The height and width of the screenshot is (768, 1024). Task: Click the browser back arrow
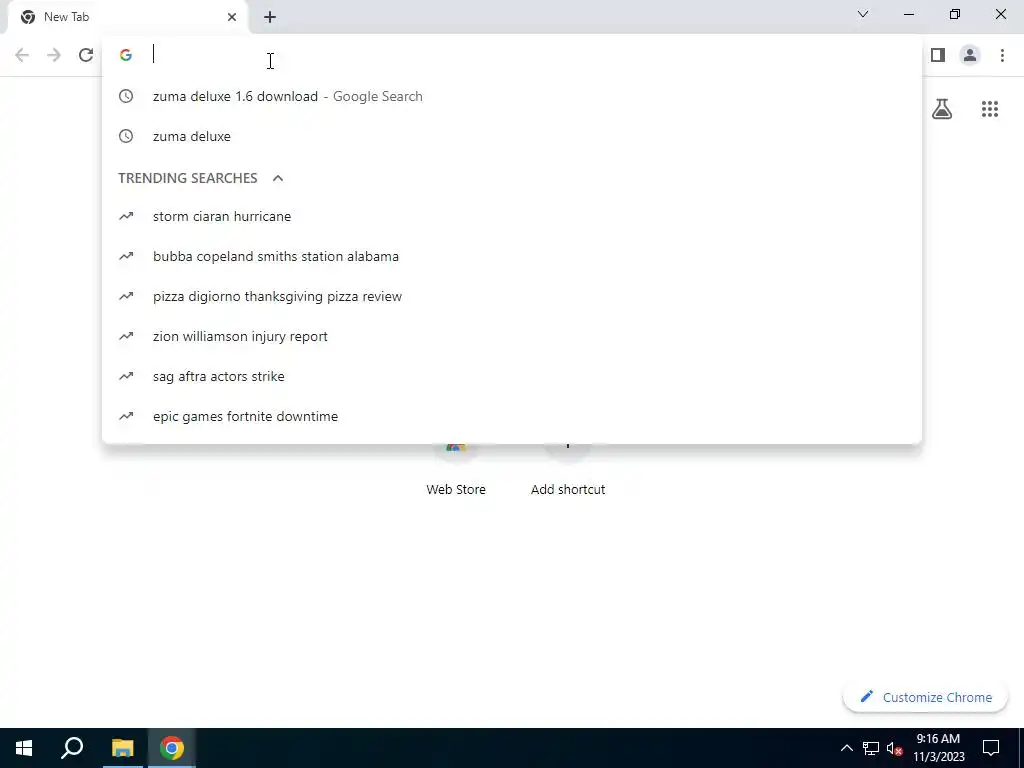(22, 55)
